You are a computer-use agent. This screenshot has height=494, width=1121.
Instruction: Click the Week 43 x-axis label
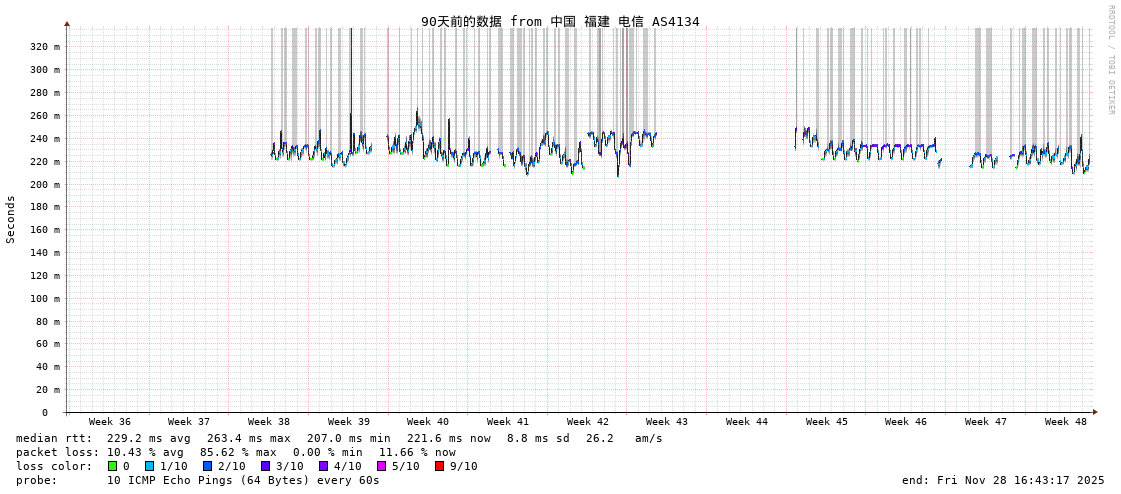click(667, 422)
